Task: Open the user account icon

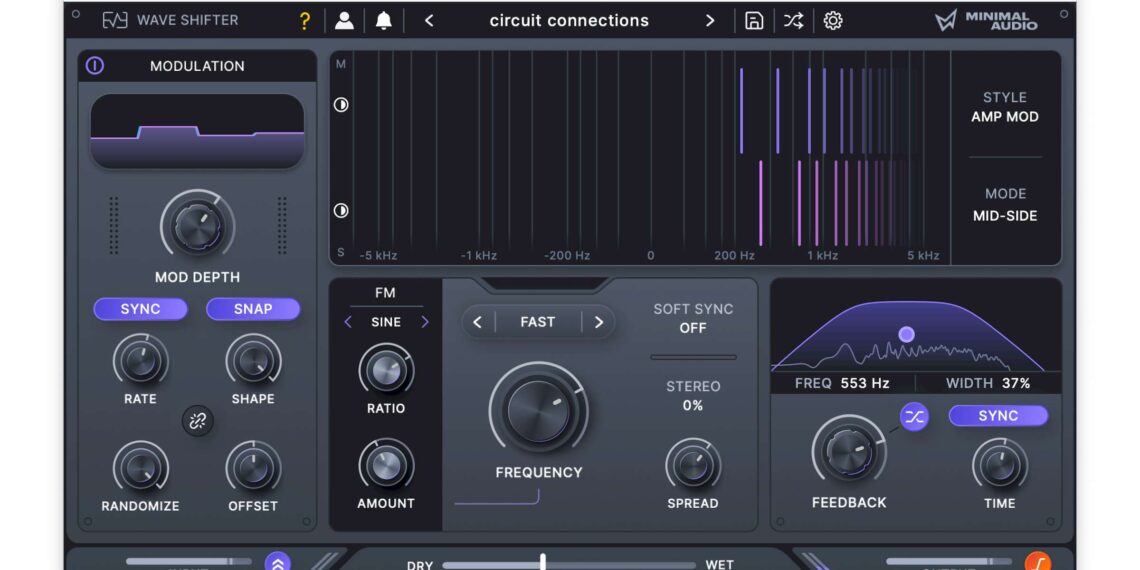Action: coord(344,21)
